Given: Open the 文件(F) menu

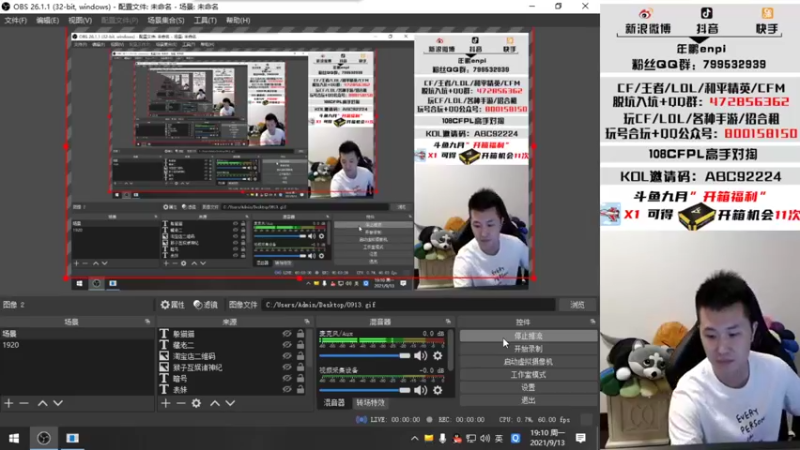Looking at the screenshot, I should coord(15,20).
